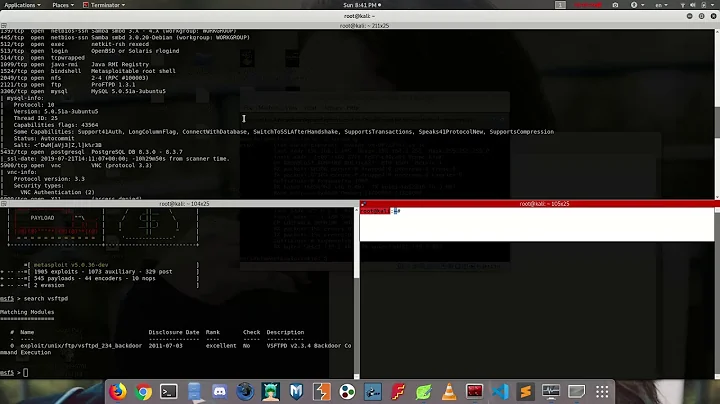Click 'Status: Autocommit' in mysql-info
This screenshot has width=720, height=404.
[x=44, y=138]
